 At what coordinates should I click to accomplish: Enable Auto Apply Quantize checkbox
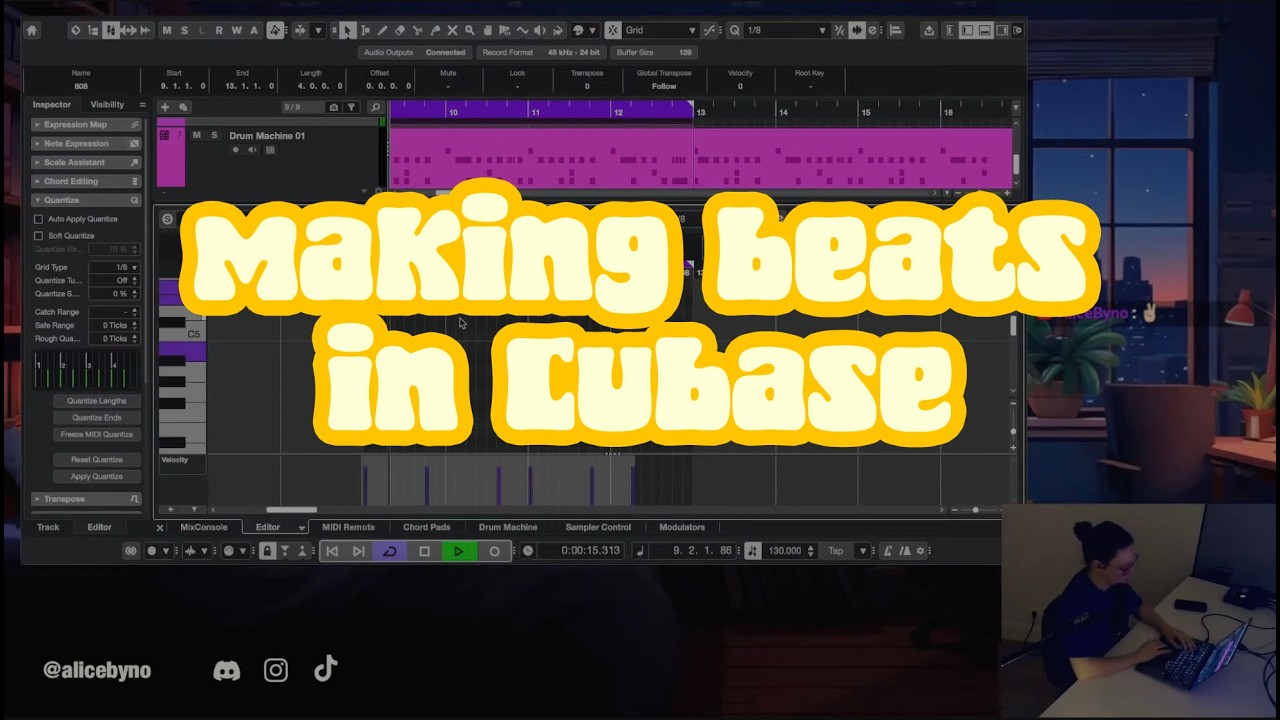pos(39,219)
